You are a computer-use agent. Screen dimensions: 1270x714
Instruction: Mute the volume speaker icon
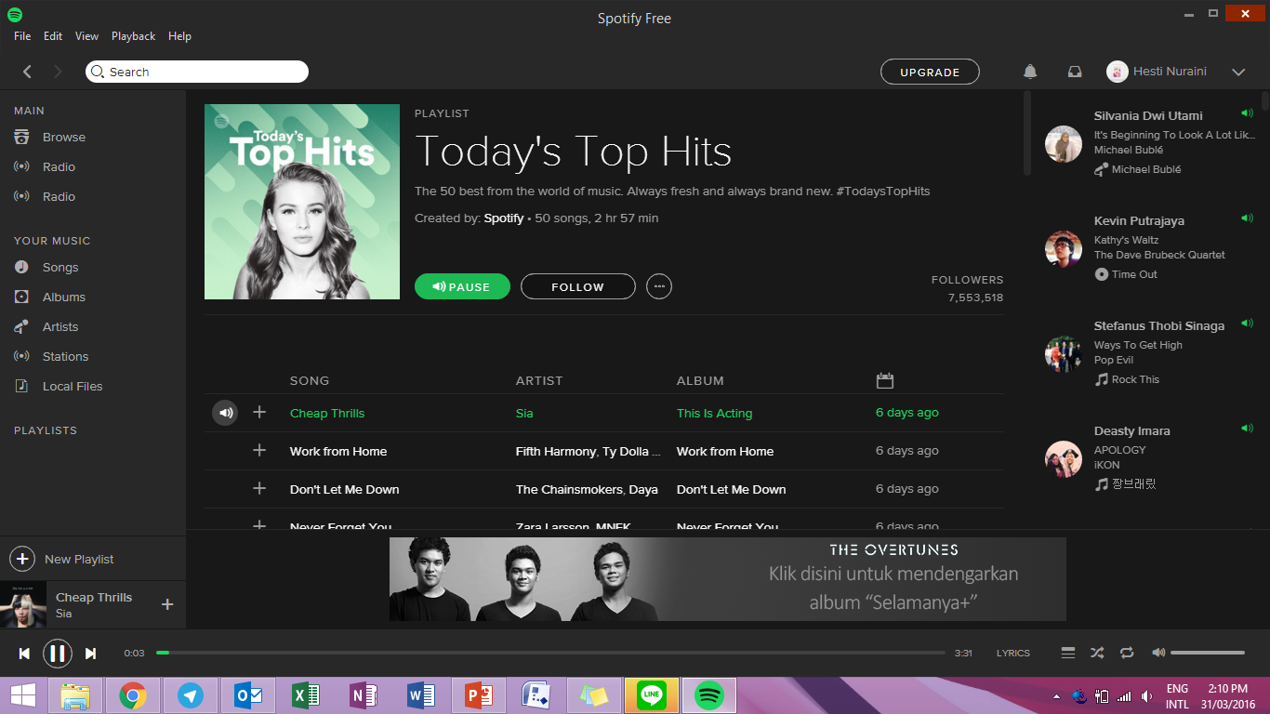pyautogui.click(x=1158, y=653)
